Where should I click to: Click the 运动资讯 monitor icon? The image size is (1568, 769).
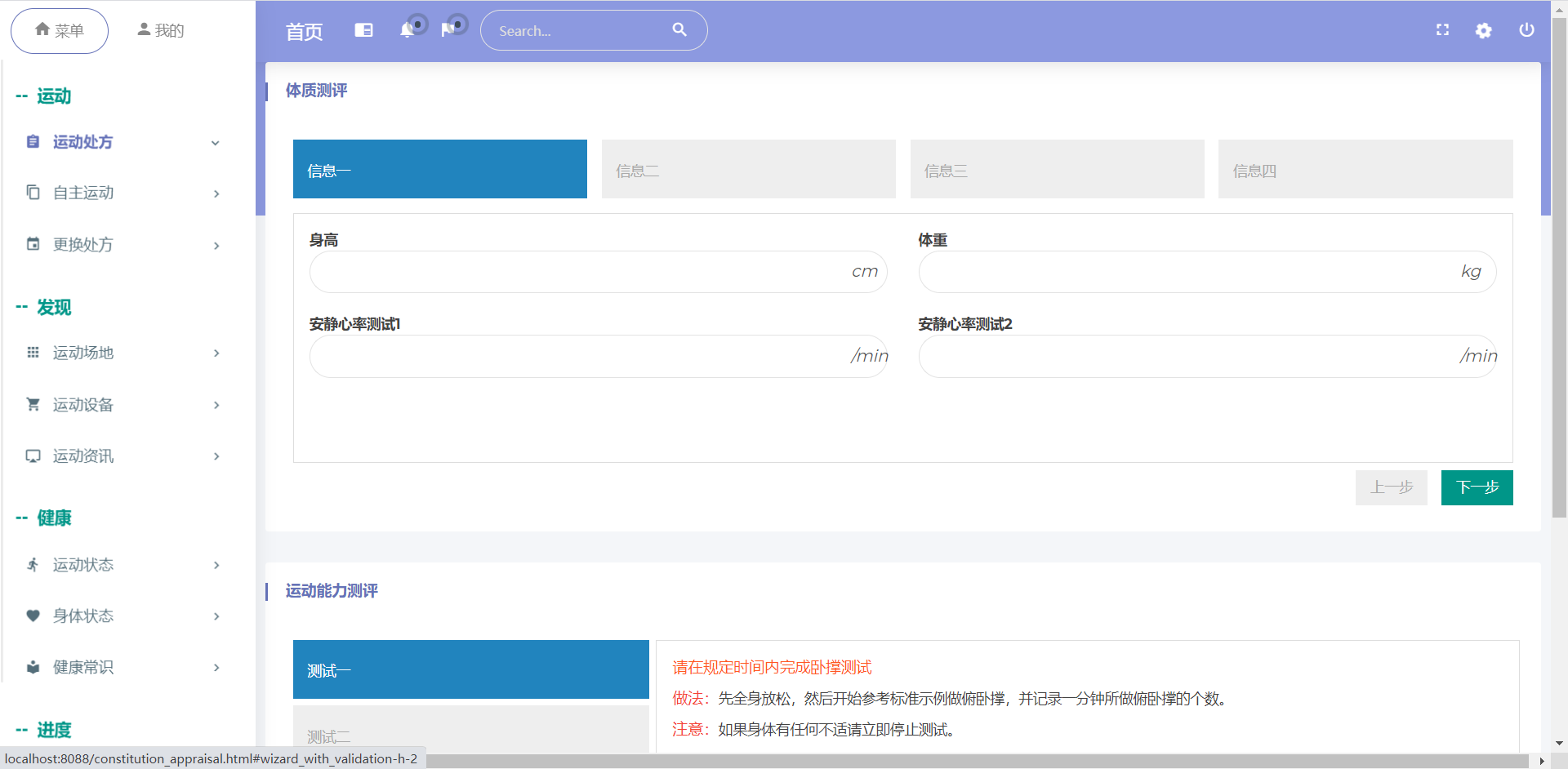[x=33, y=456]
